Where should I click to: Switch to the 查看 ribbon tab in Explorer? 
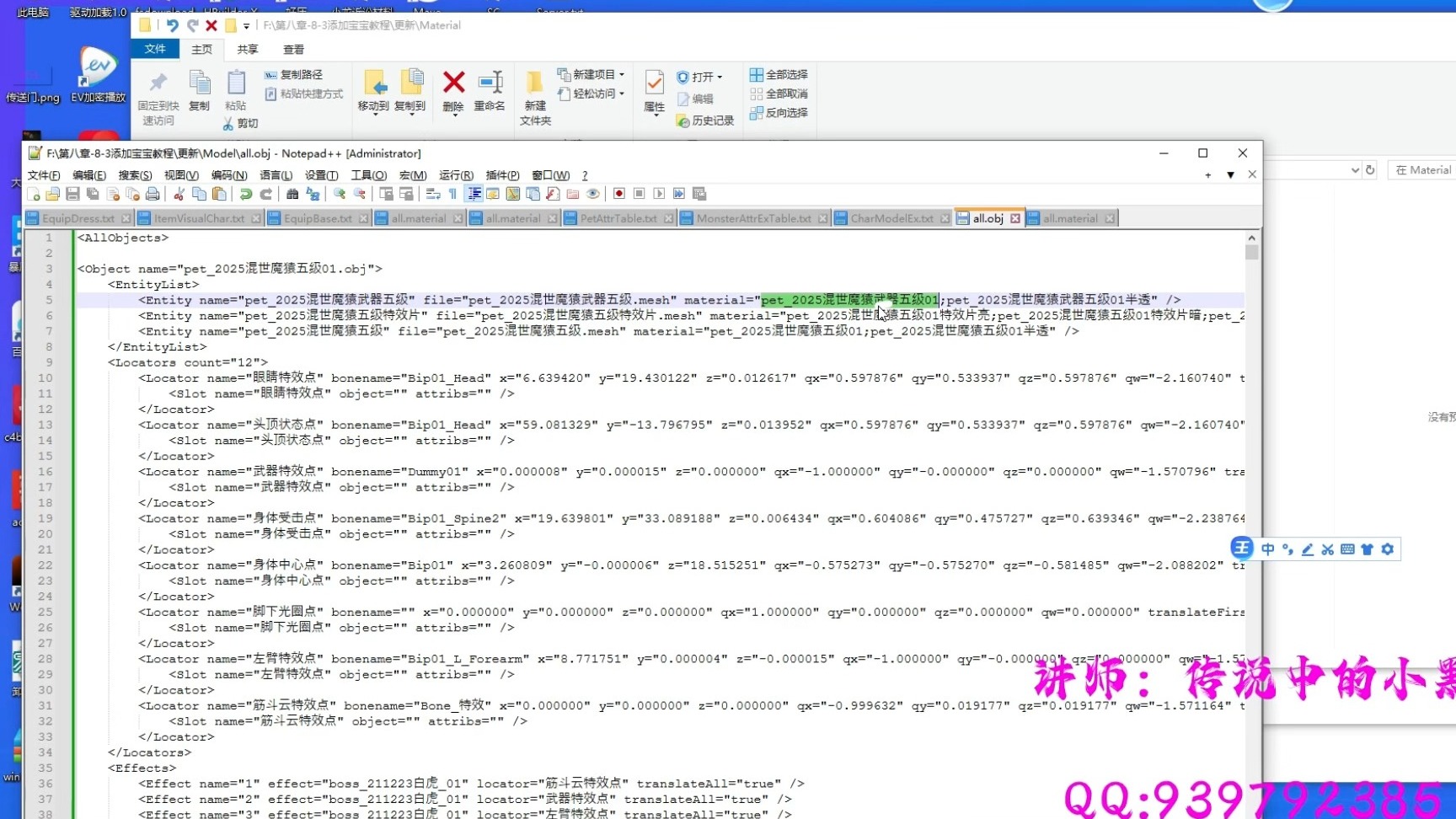tap(293, 50)
